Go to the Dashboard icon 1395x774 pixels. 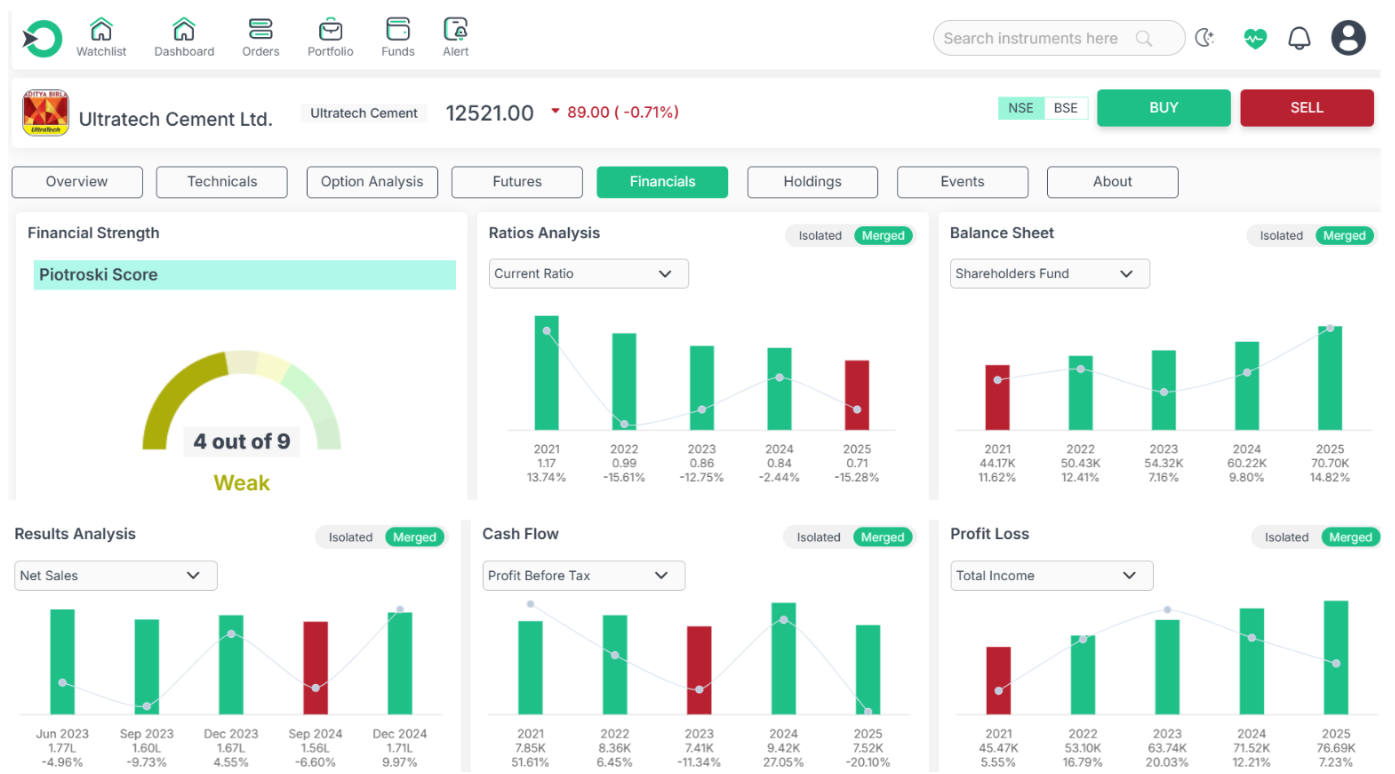click(184, 30)
